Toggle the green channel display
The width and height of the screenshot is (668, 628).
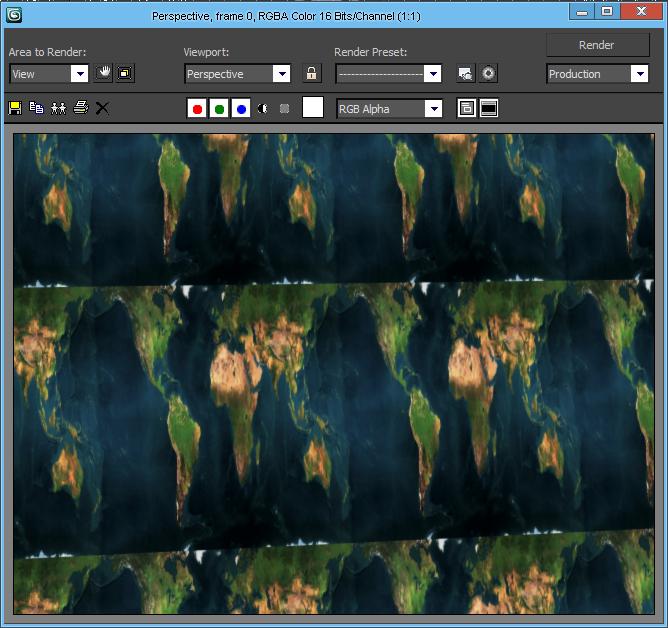click(219, 109)
